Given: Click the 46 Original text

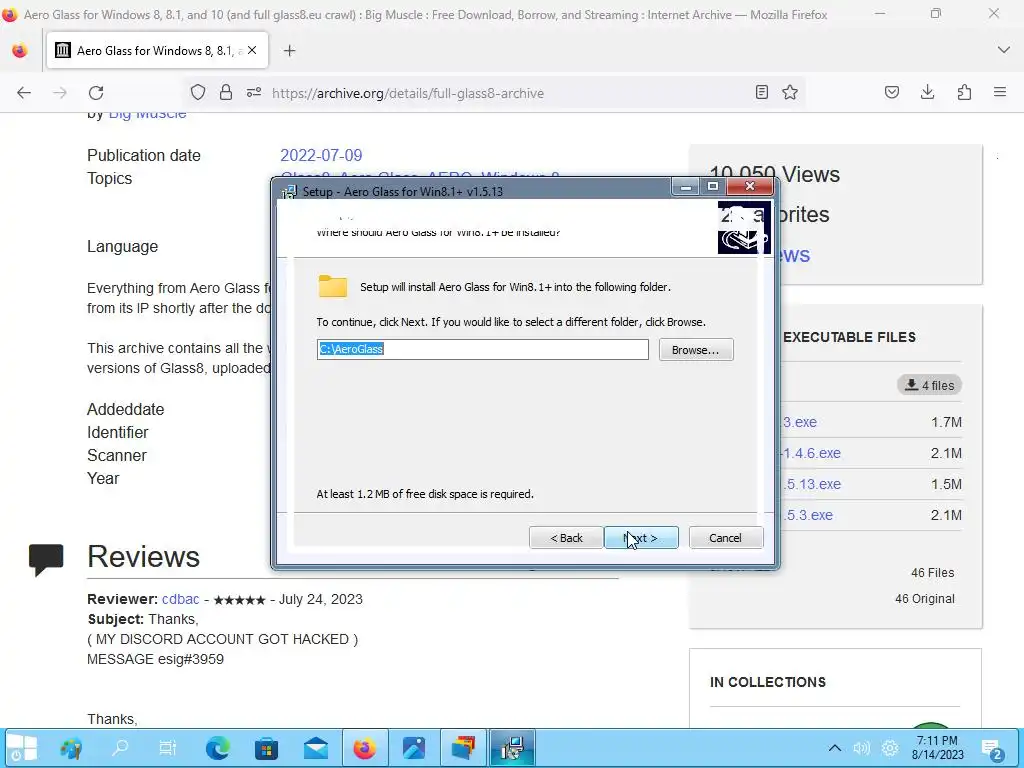Looking at the screenshot, I should pyautogui.click(x=924, y=599).
